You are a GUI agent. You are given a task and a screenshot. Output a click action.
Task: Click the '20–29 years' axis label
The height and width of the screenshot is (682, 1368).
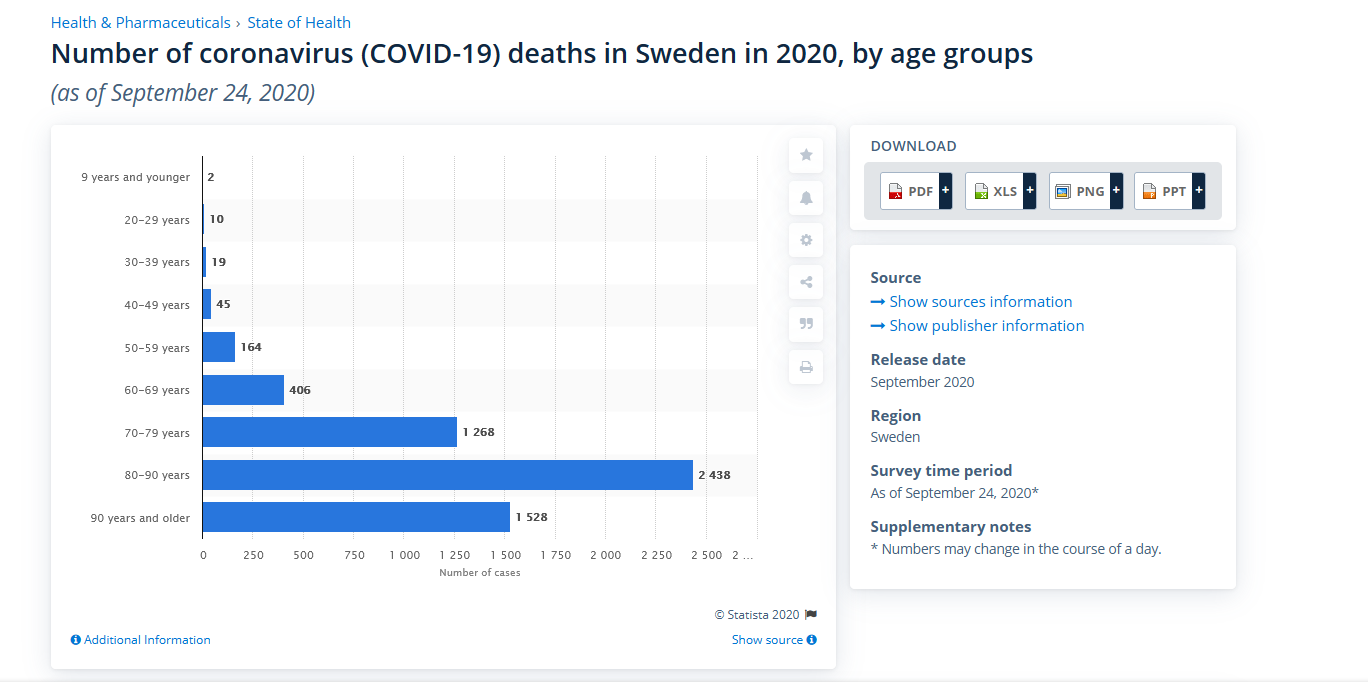click(157, 220)
